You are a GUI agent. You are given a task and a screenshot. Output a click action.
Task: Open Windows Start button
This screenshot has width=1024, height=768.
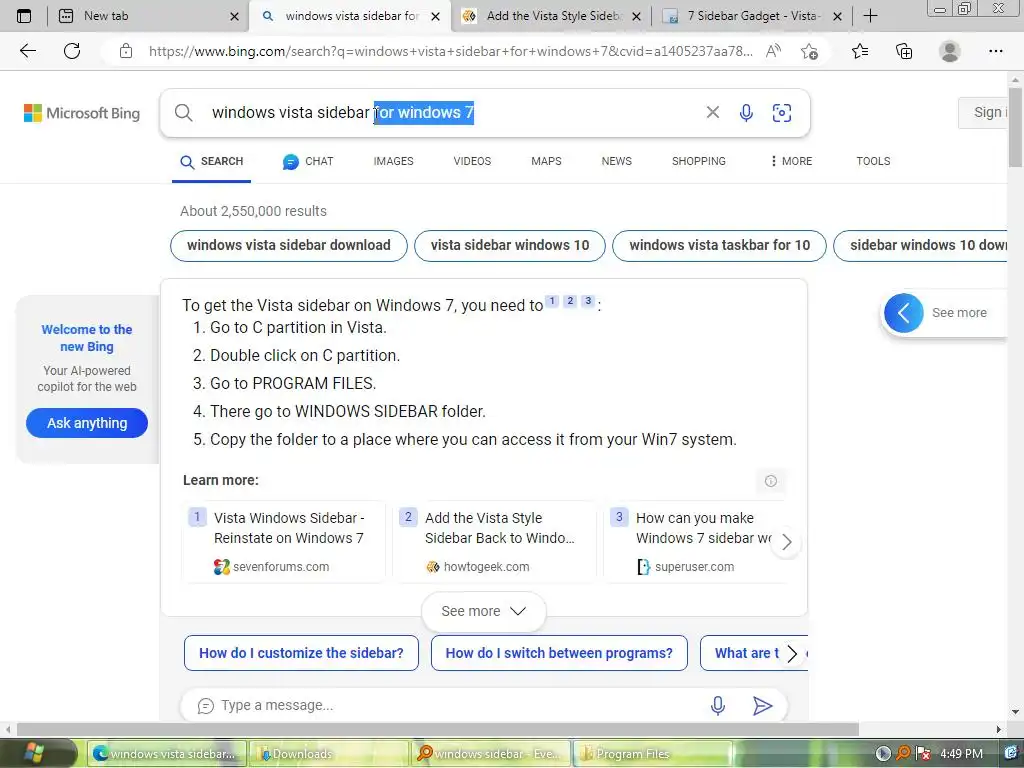33,753
